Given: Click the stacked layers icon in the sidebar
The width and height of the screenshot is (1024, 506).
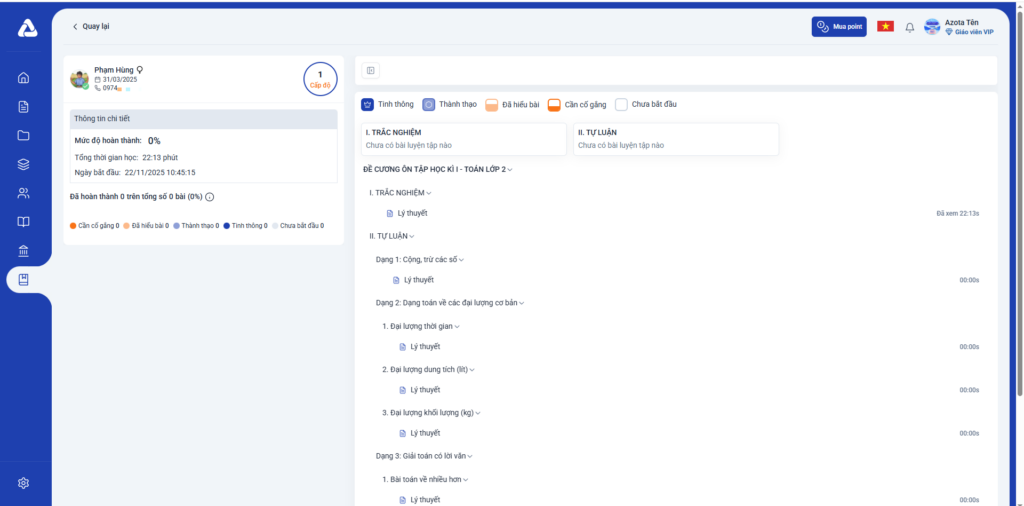Looking at the screenshot, I should click(x=24, y=165).
